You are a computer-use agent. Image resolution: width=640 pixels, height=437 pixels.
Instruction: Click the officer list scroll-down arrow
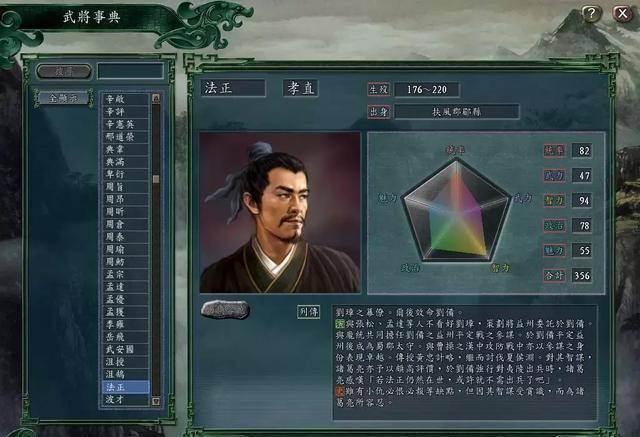pos(156,401)
